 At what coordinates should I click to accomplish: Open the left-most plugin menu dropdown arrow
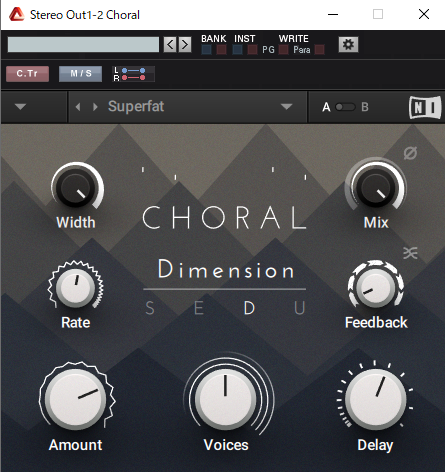point(20,107)
